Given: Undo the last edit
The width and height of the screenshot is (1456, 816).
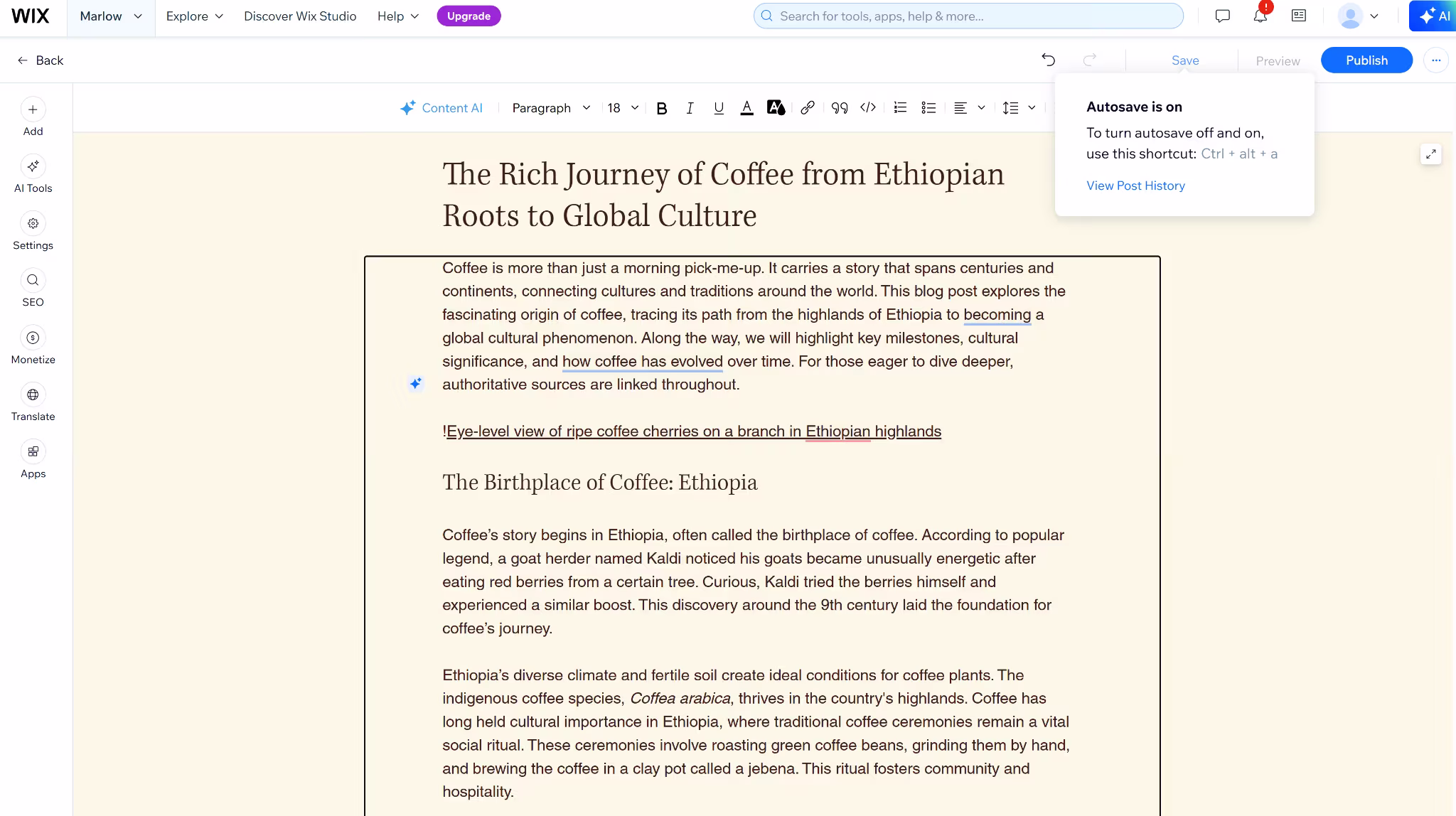Looking at the screenshot, I should click(x=1048, y=60).
